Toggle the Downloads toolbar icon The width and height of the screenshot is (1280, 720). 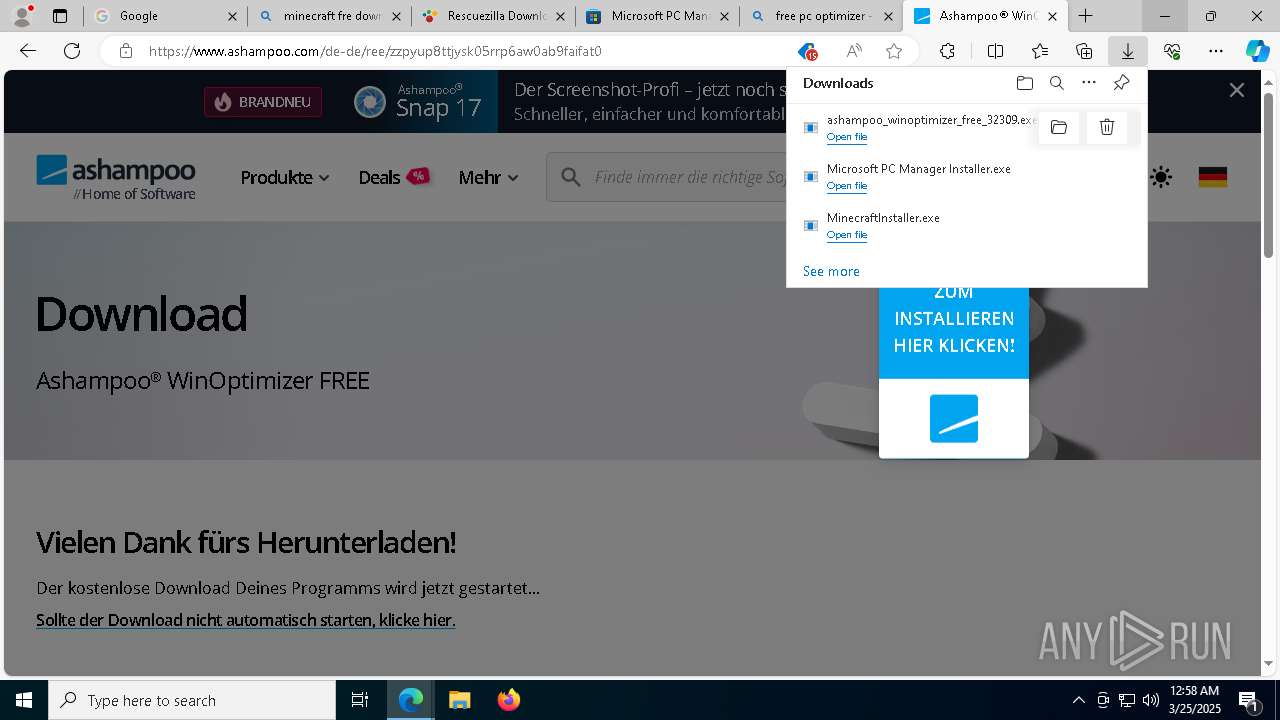click(1127, 51)
